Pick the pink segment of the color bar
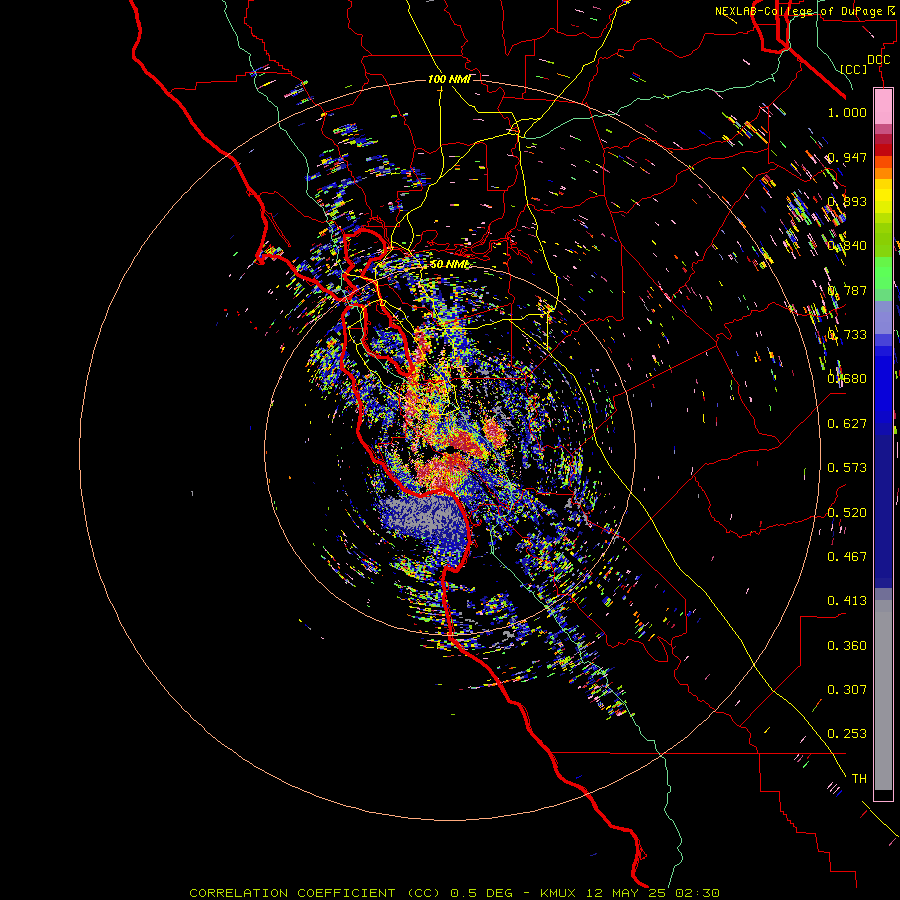 [x=883, y=106]
